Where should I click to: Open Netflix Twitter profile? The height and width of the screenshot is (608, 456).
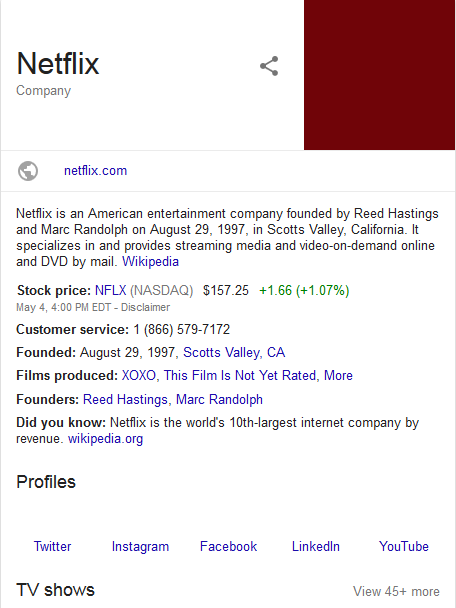(x=52, y=546)
